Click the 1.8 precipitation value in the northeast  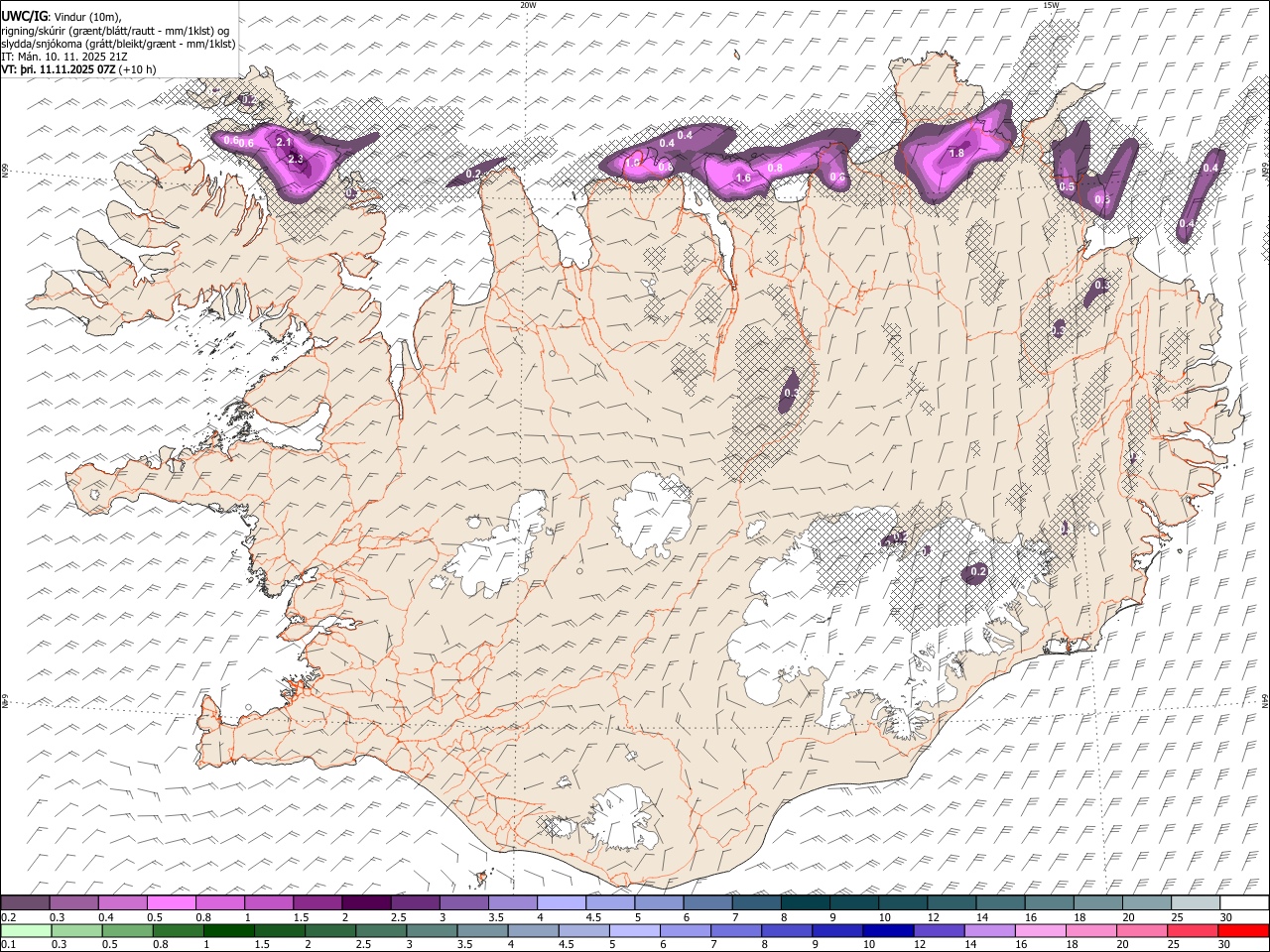pos(957,154)
